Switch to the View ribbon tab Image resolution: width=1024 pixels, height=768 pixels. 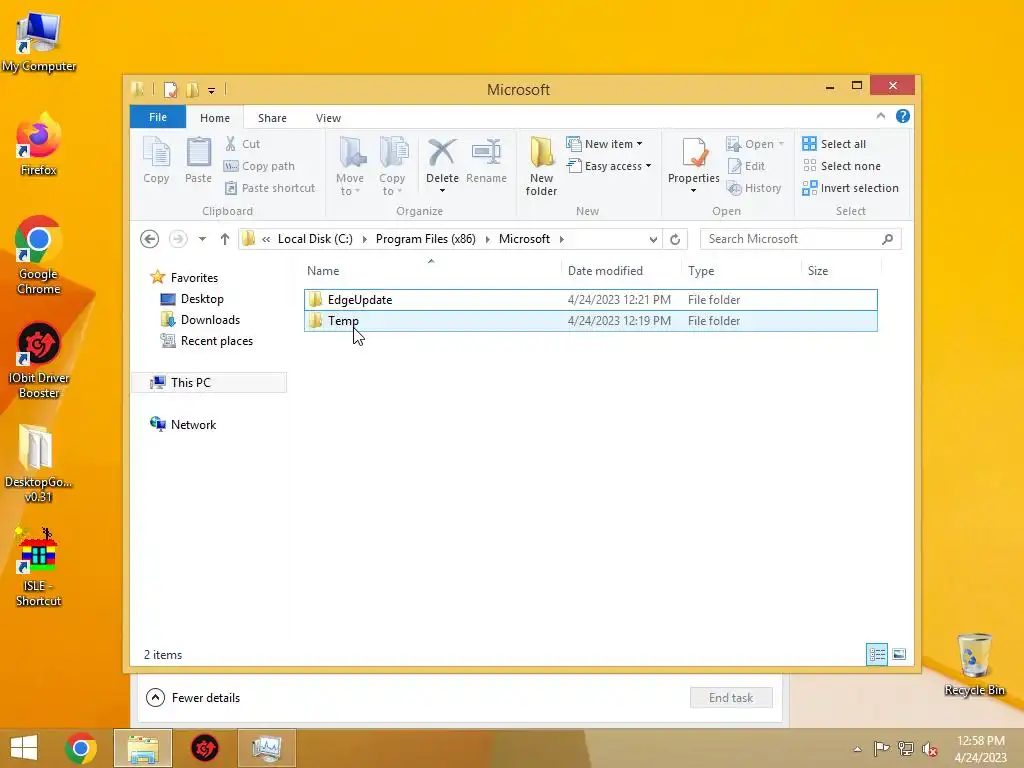point(328,118)
